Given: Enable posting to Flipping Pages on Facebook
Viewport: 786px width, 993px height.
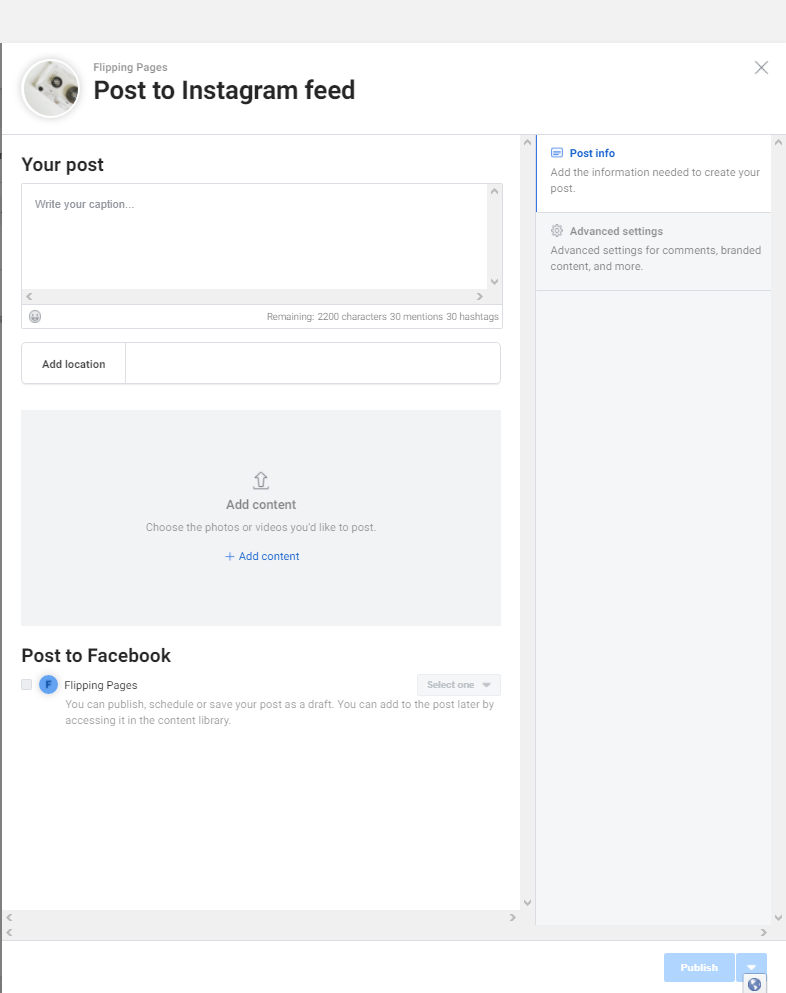Looking at the screenshot, I should pyautogui.click(x=27, y=685).
